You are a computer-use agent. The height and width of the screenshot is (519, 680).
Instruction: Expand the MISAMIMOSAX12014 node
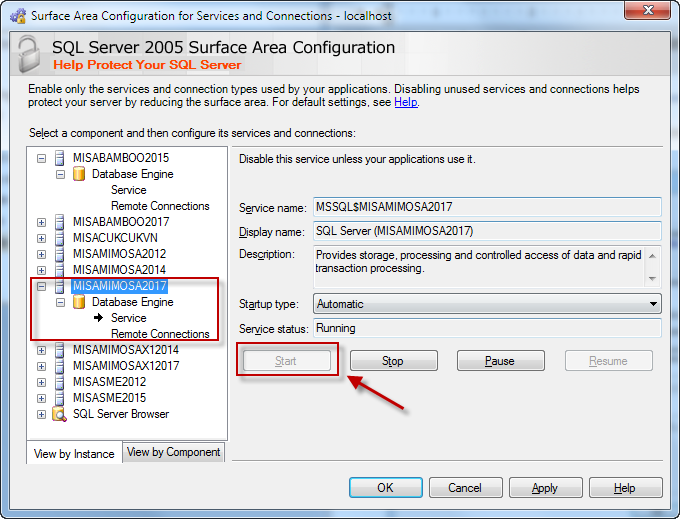point(41,350)
